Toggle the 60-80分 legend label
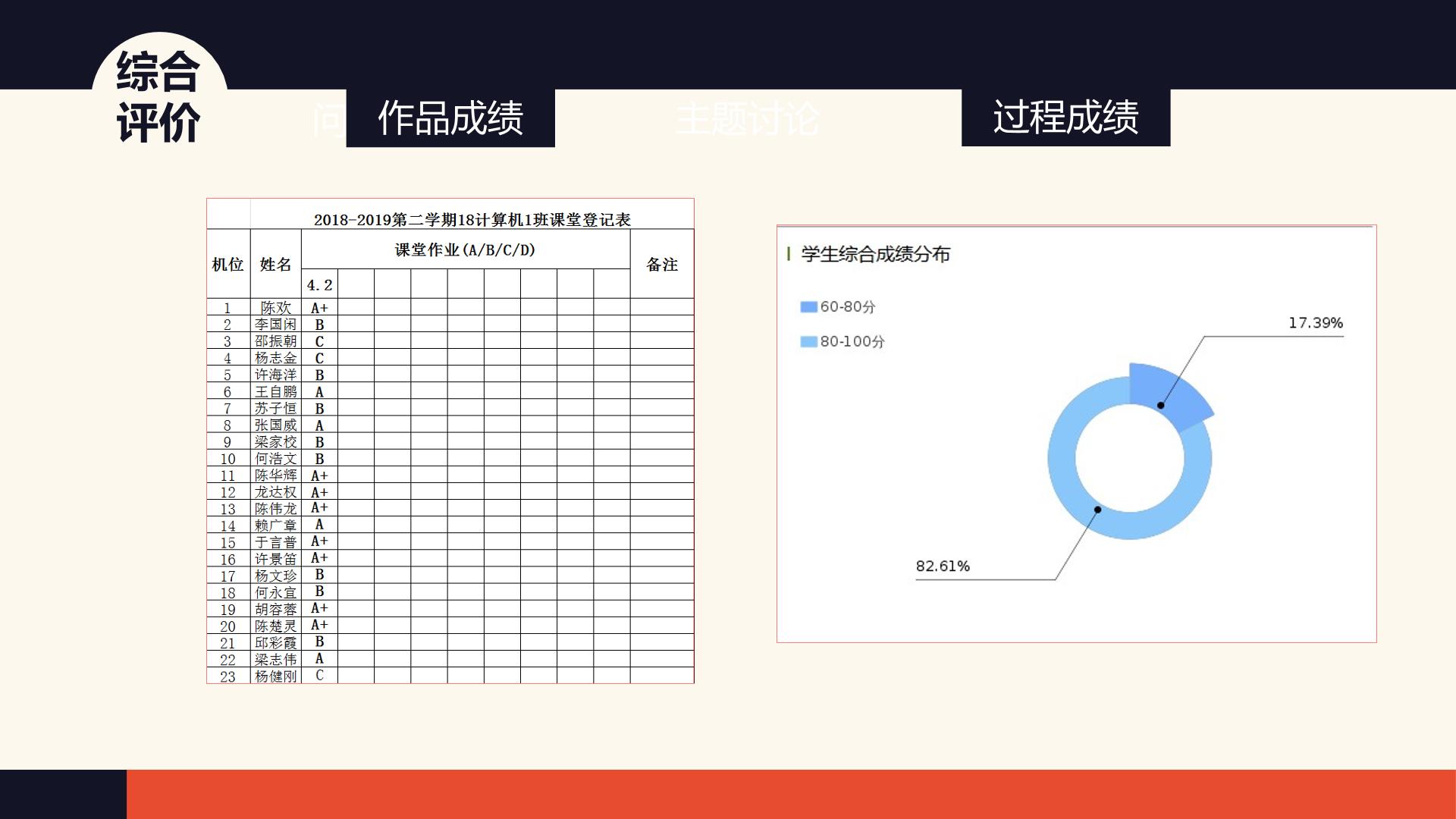This screenshot has width=1456, height=819. click(x=848, y=307)
